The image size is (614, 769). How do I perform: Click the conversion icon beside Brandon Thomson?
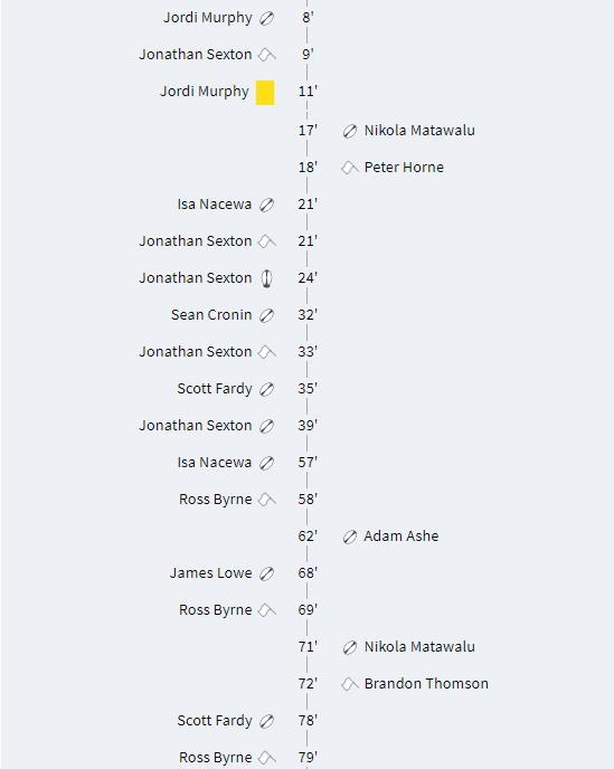click(350, 684)
